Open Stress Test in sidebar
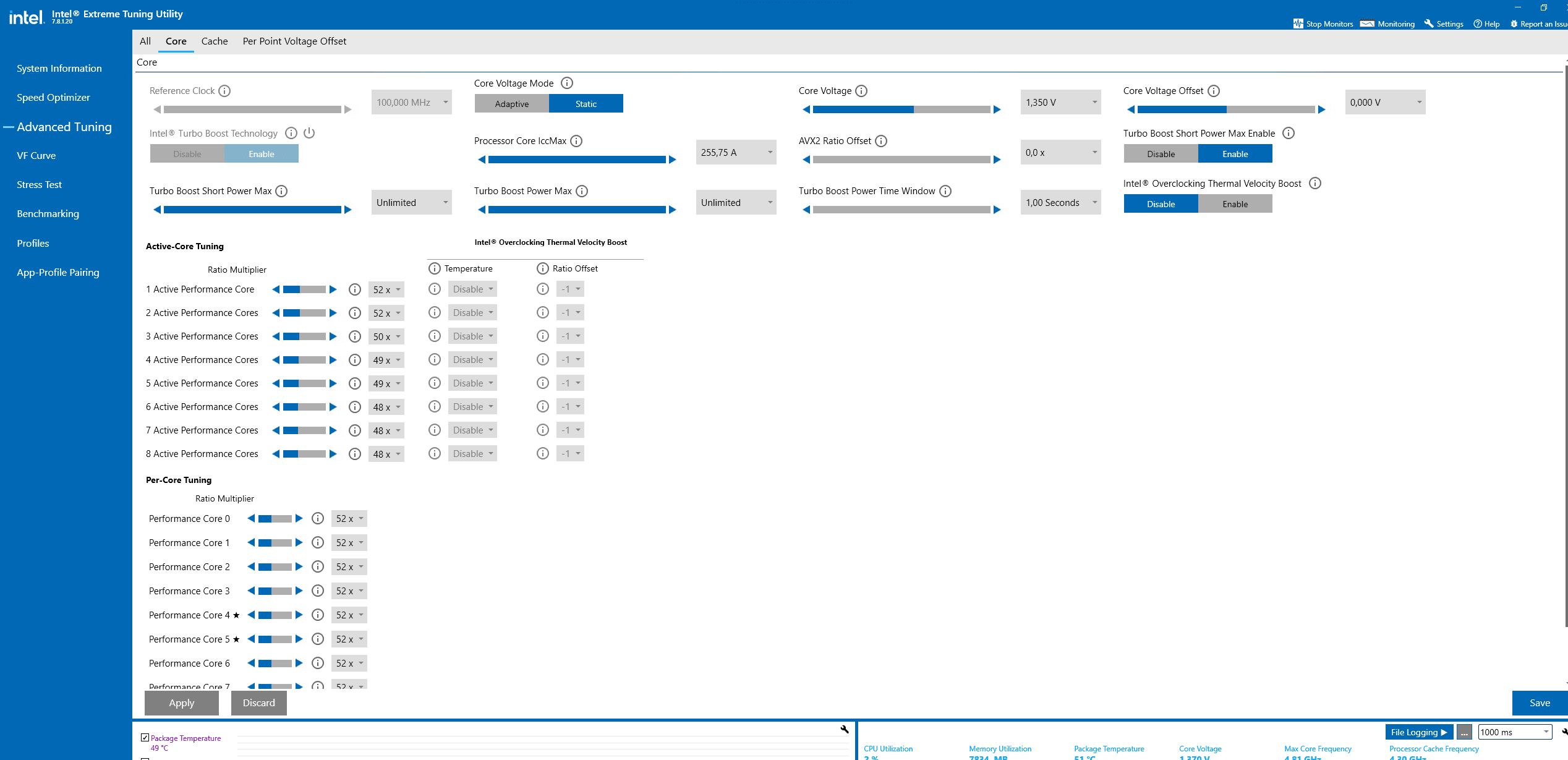 (x=40, y=184)
